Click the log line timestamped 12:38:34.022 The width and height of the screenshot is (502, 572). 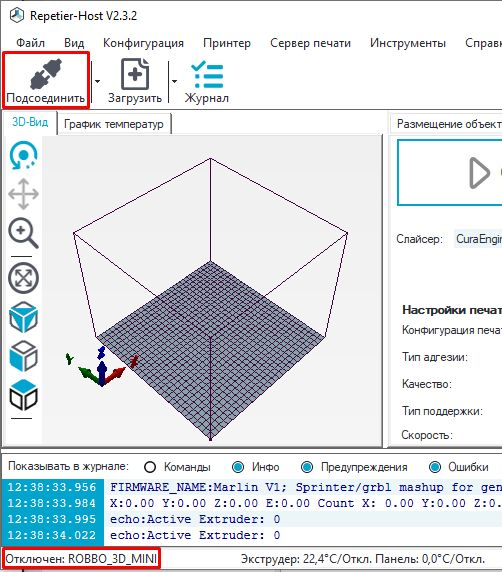tap(252, 535)
